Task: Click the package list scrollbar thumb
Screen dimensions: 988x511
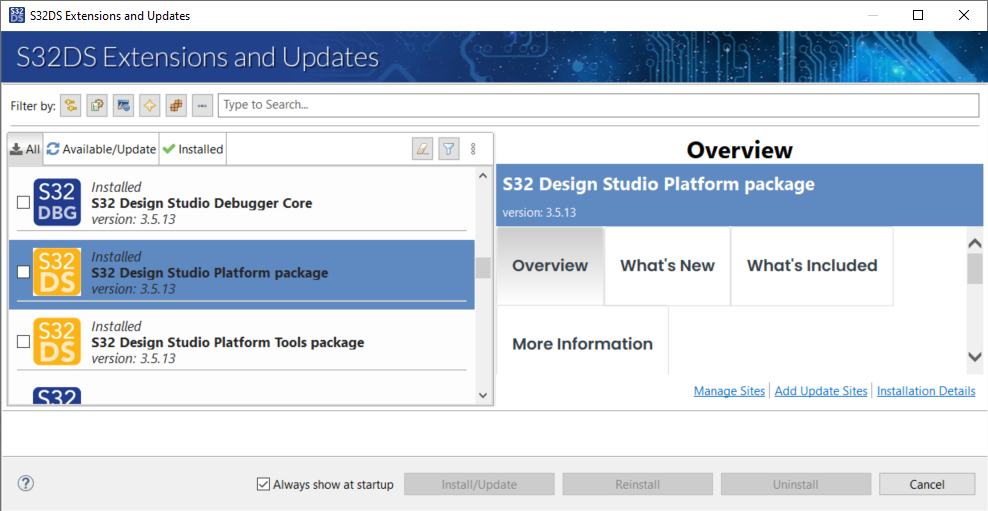Action: click(483, 268)
